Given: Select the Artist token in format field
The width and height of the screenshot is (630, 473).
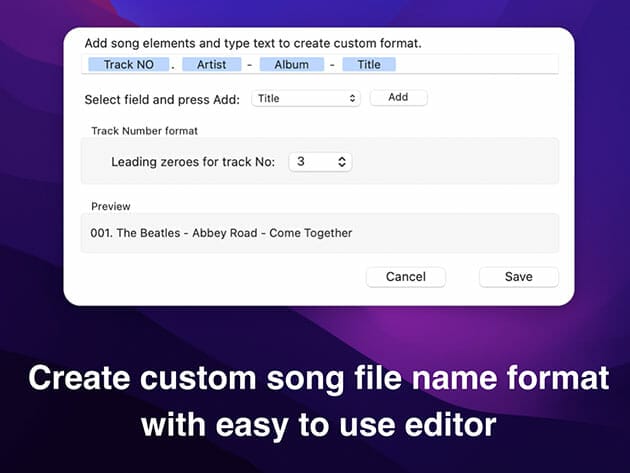Looking at the screenshot, I should [x=212, y=64].
